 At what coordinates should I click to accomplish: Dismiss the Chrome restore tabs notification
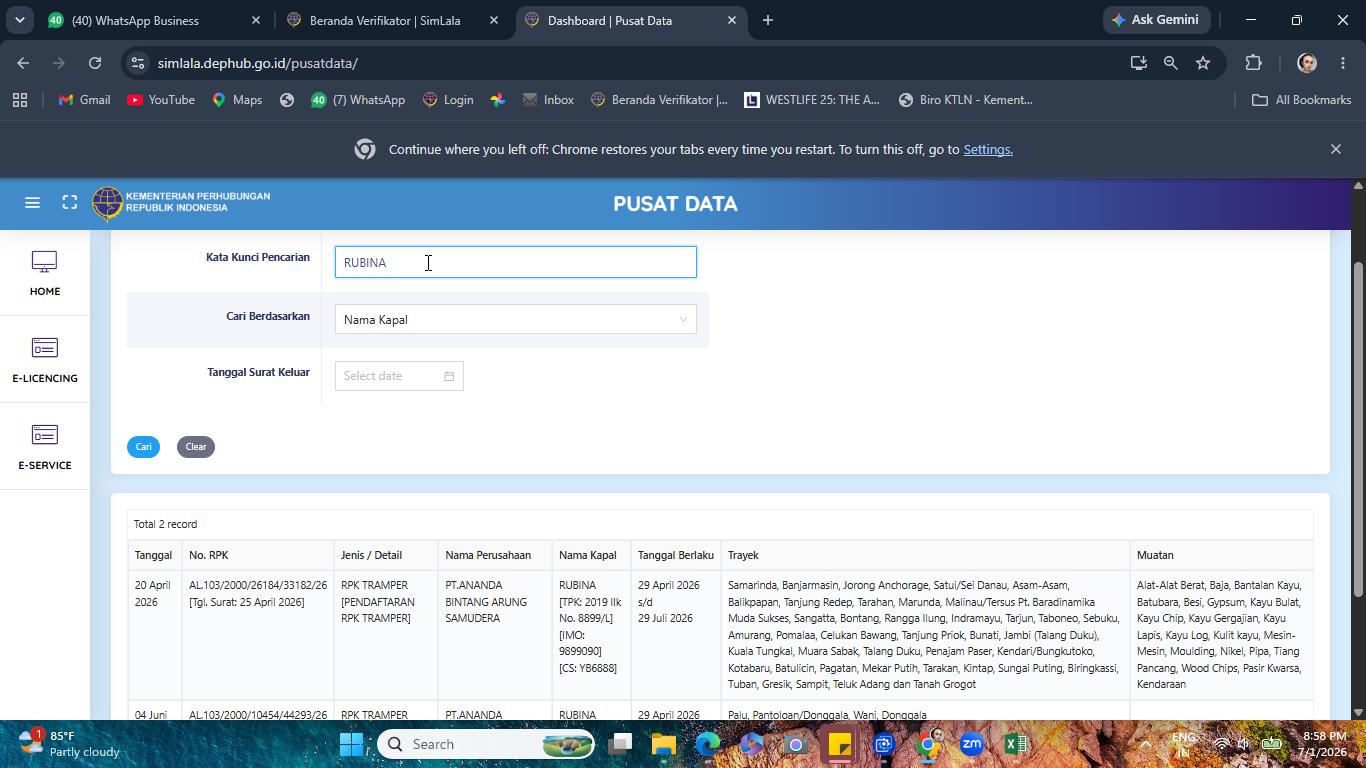1335,149
